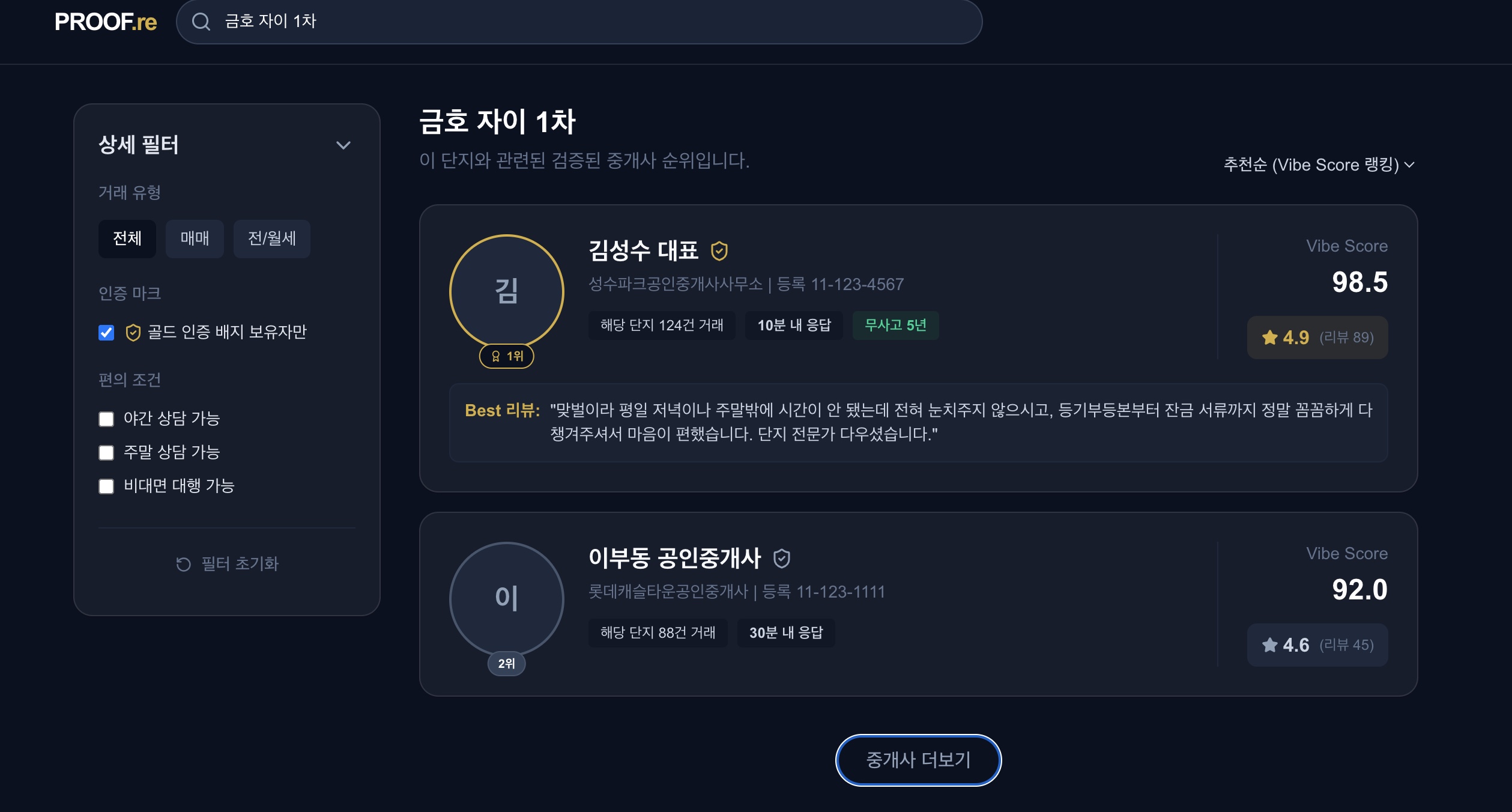Click gold verified badge beside 김성수 대표
The image size is (1512, 812).
pos(719,251)
